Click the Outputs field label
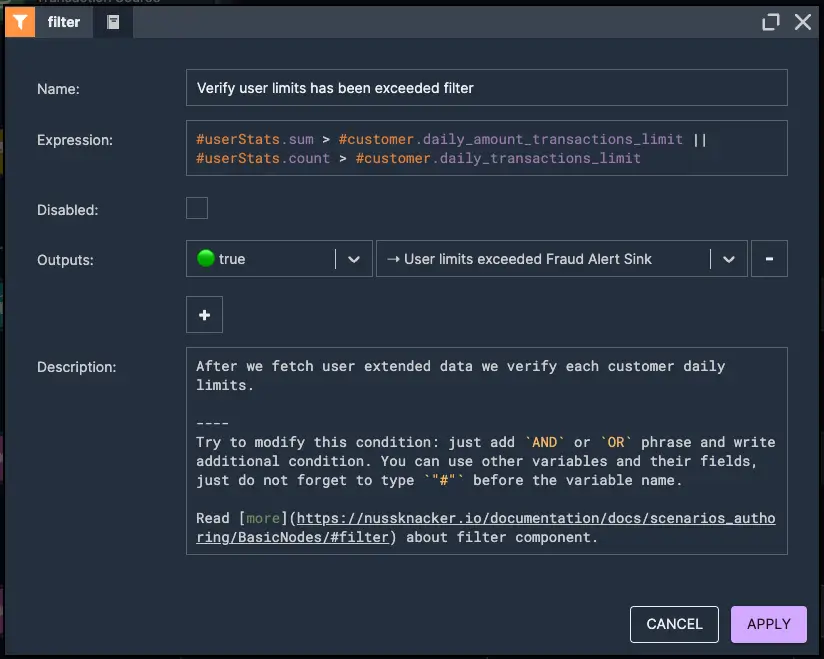 (65, 260)
